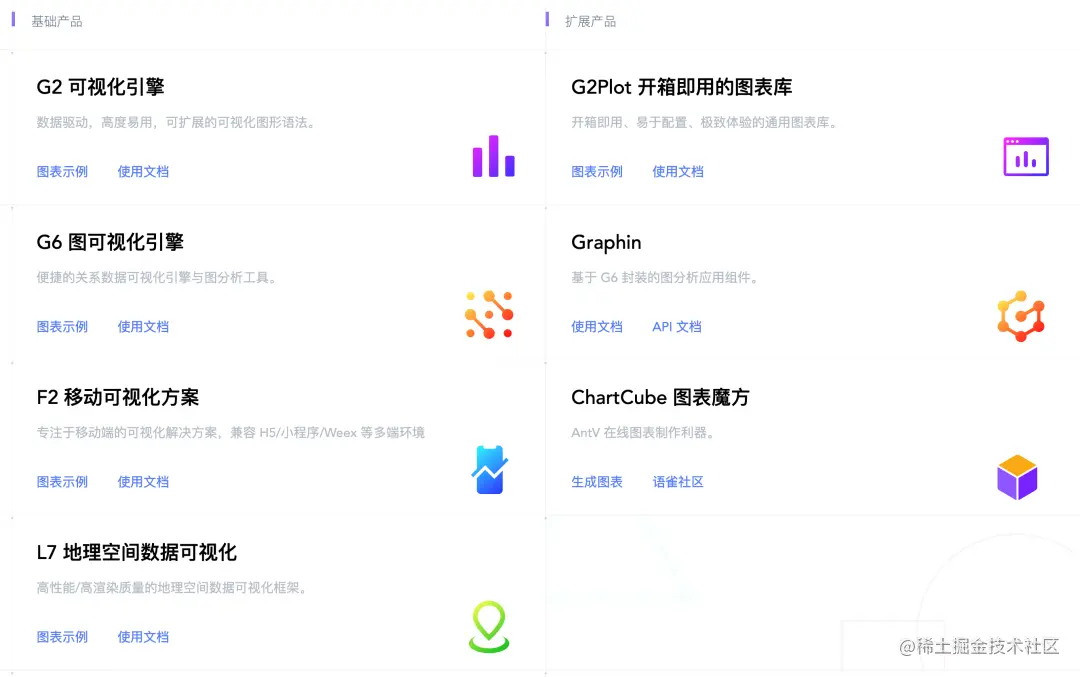Viewport: 1080px width, 677px height.
Task: Open 使用文档 link under F2 移动可视化方案
Action: tap(143, 481)
